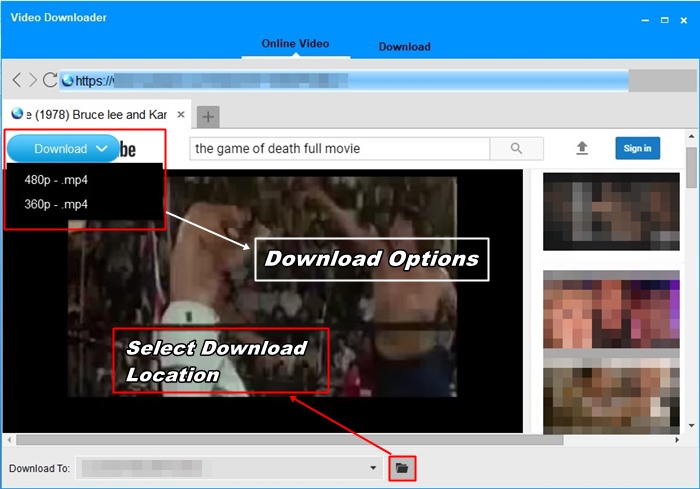Screen dimensions: 700x489
Task: Go back with the browser back arrow
Action: (17, 80)
